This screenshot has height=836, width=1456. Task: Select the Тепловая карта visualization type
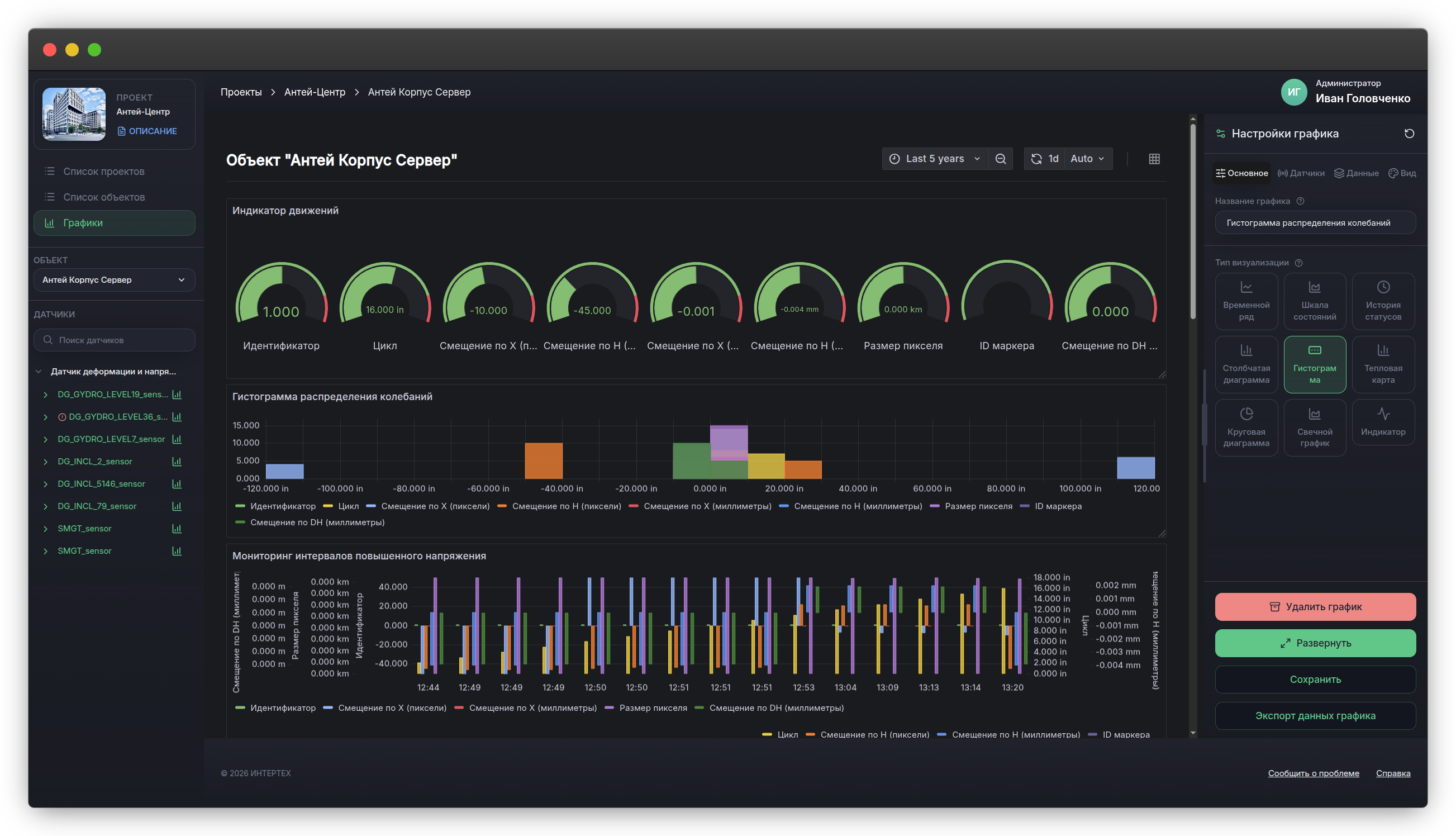(1383, 364)
